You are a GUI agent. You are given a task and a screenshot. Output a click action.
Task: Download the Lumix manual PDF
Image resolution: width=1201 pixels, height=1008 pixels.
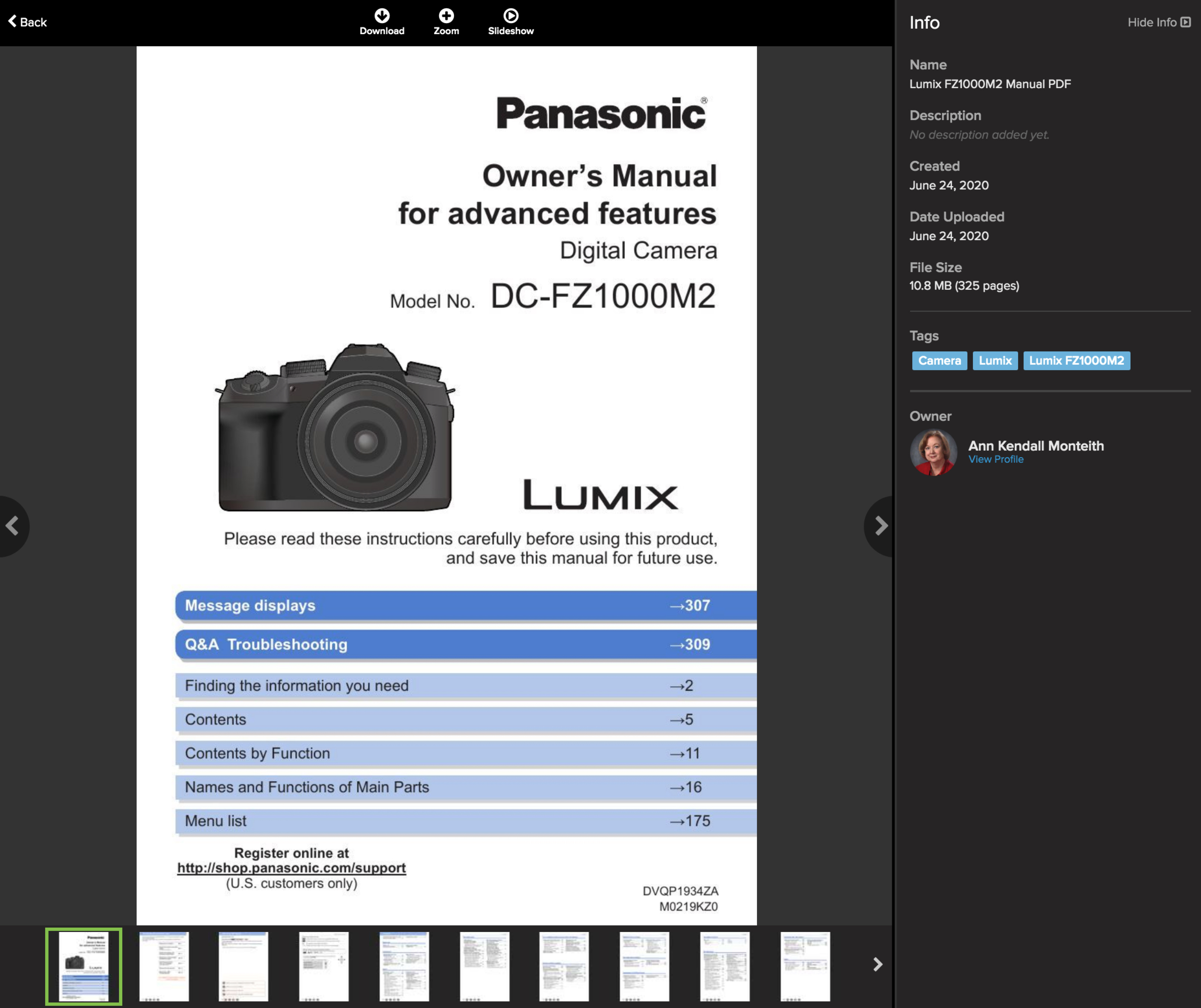click(x=382, y=22)
